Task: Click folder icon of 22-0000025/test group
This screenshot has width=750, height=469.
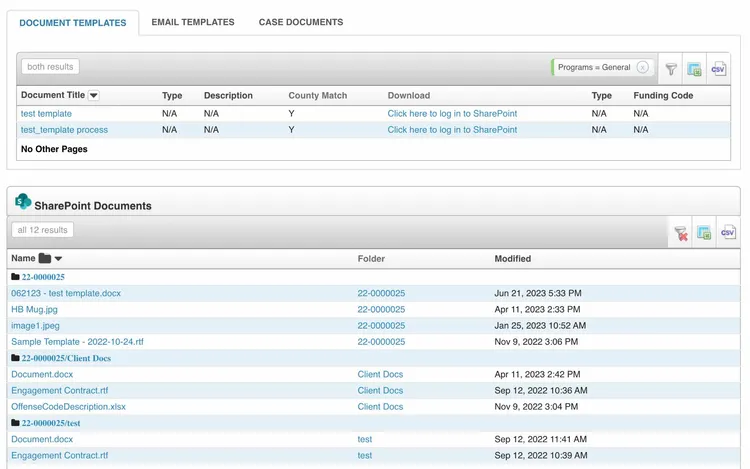Action: tap(15, 423)
